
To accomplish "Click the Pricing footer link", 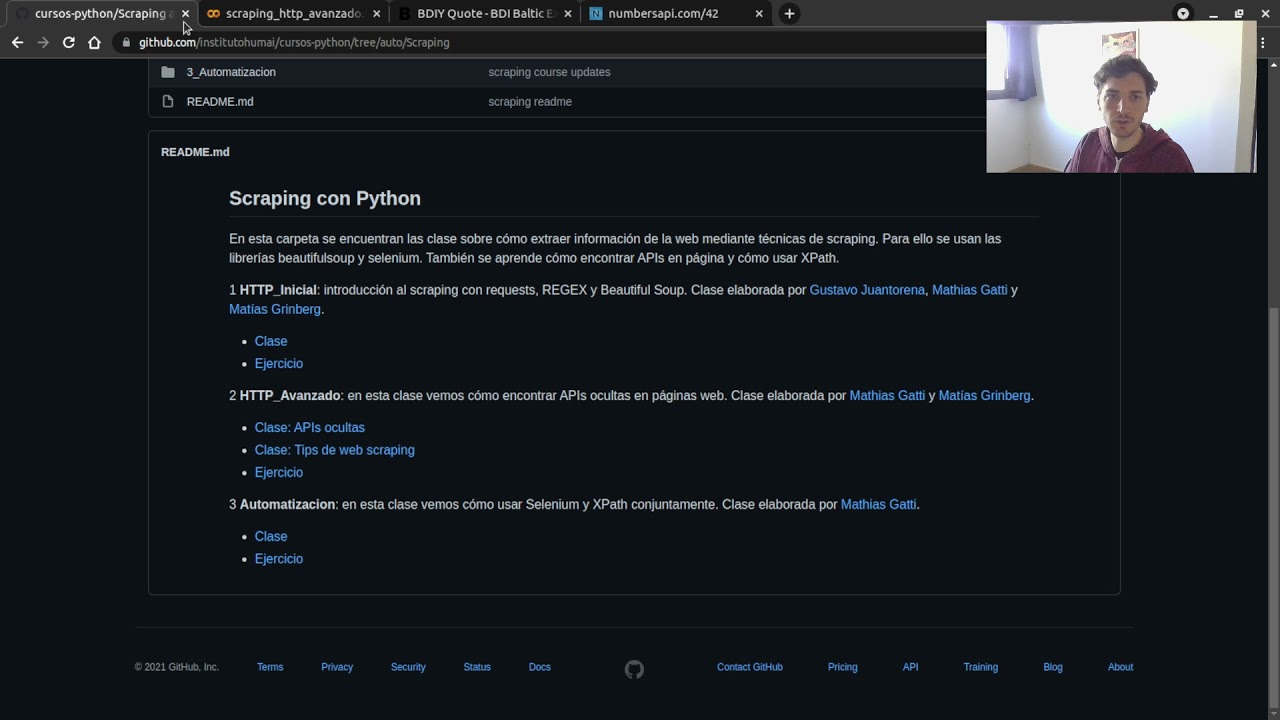I will pos(843,667).
